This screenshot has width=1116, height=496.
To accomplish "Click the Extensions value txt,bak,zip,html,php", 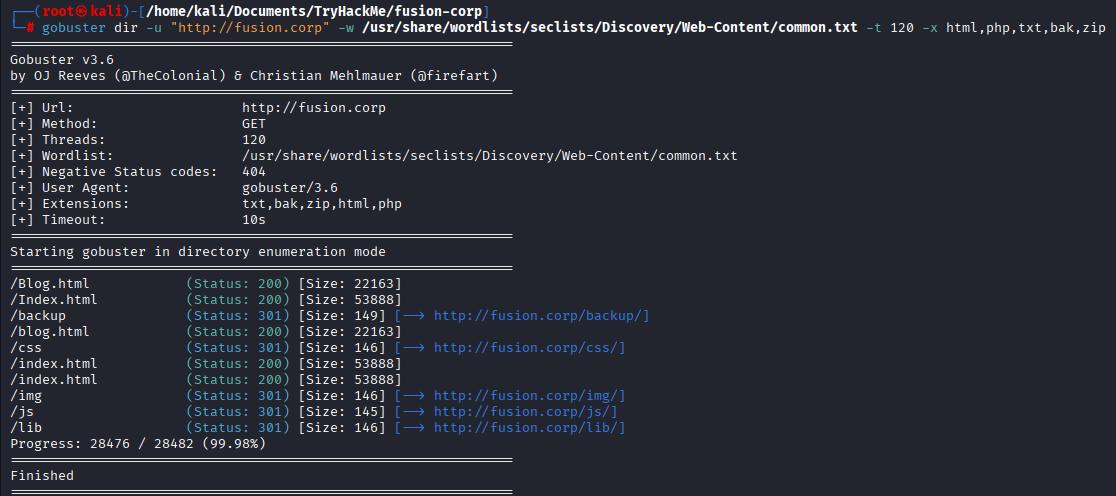I will click(x=322, y=204).
